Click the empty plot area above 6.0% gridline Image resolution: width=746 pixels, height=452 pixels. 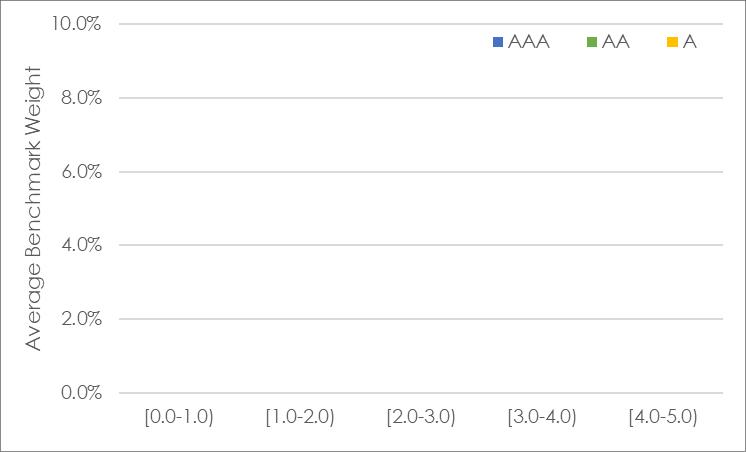421,135
